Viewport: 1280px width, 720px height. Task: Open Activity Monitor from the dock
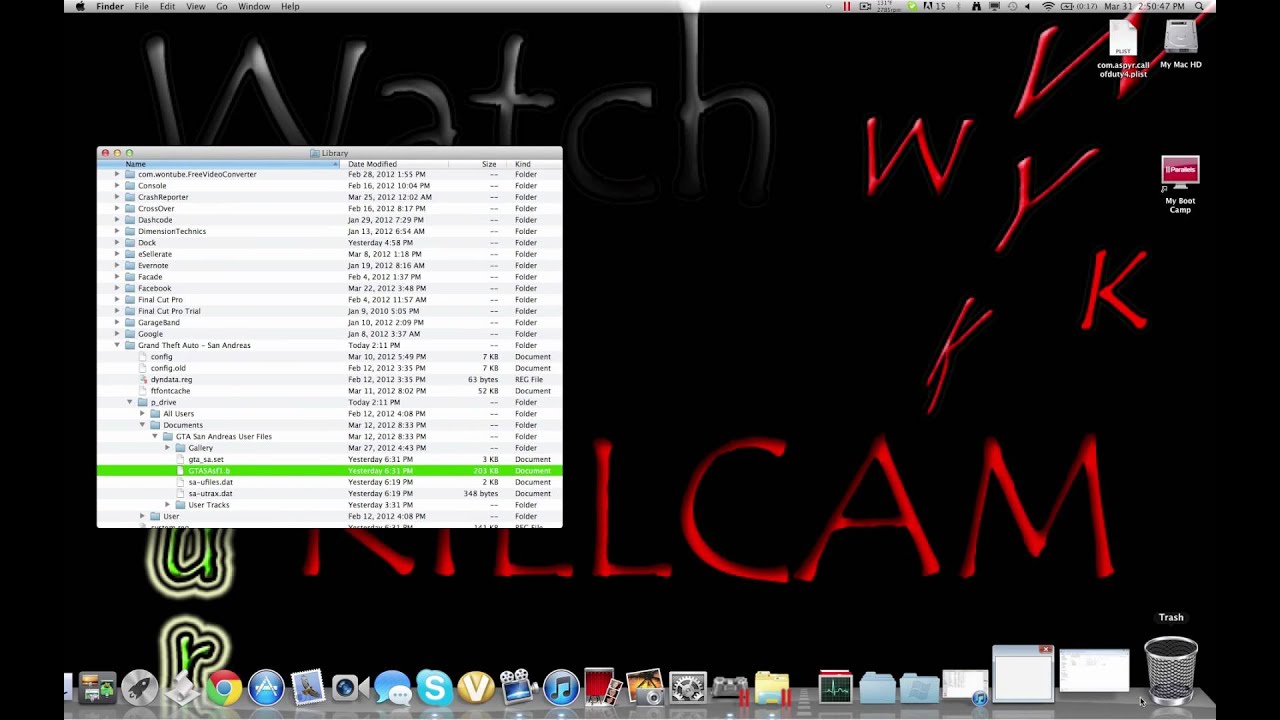click(x=834, y=688)
